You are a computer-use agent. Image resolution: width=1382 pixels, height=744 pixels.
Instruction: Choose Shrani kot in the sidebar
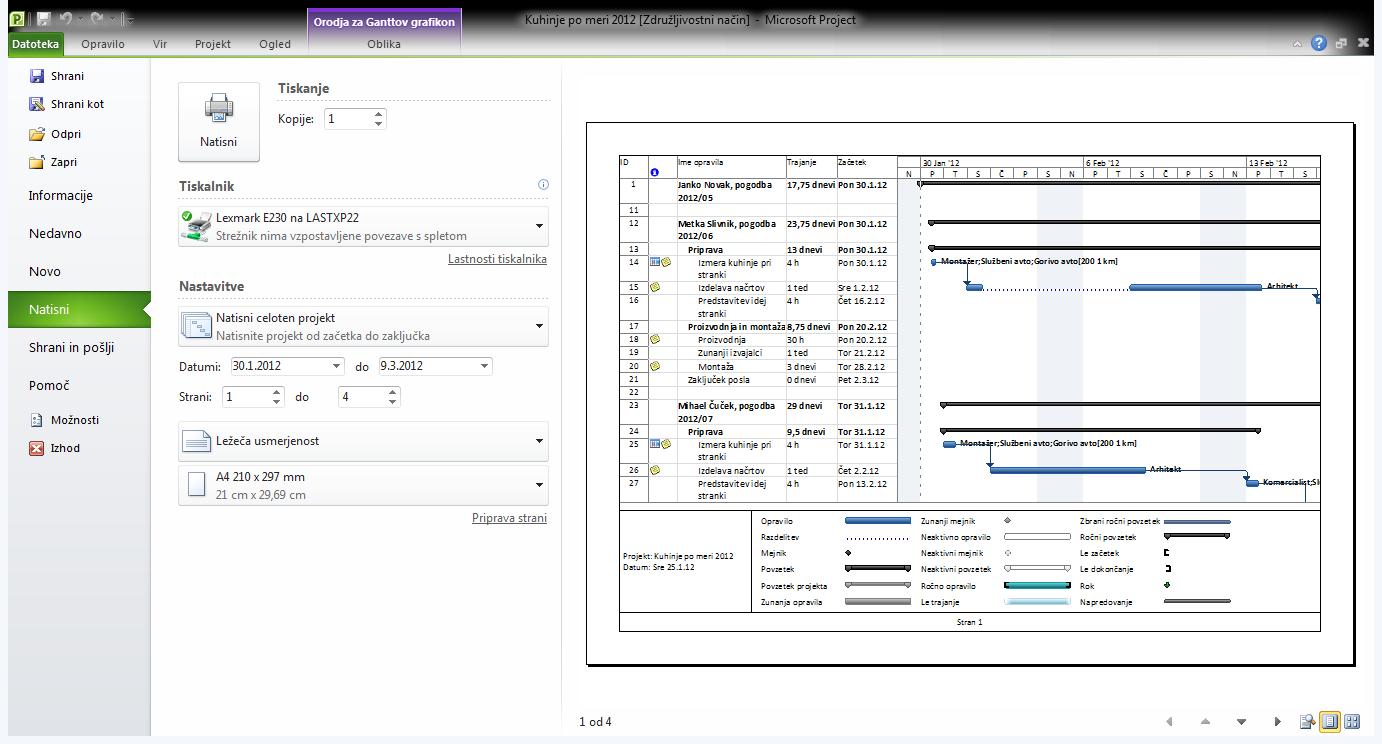point(67,104)
